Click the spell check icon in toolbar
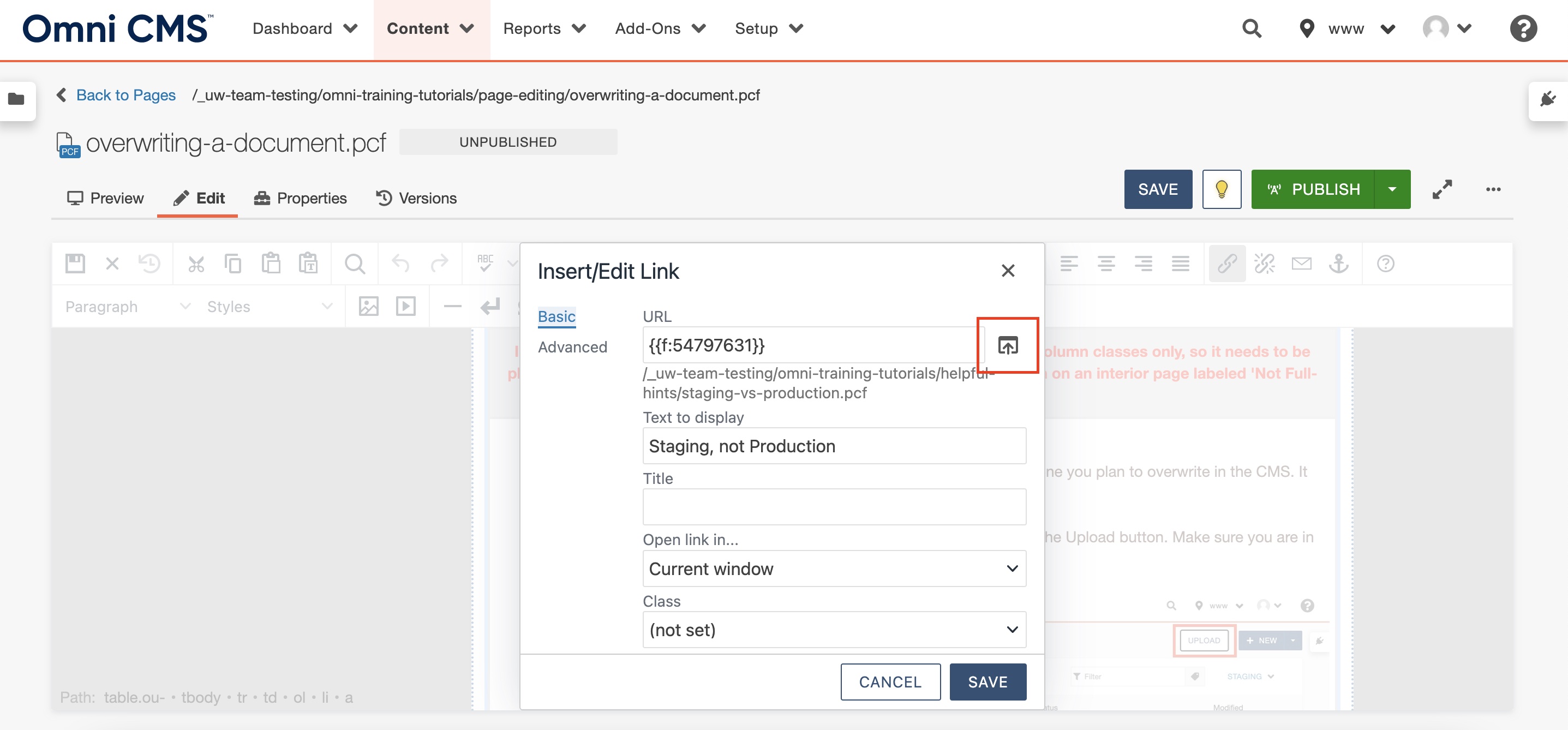 tap(487, 262)
